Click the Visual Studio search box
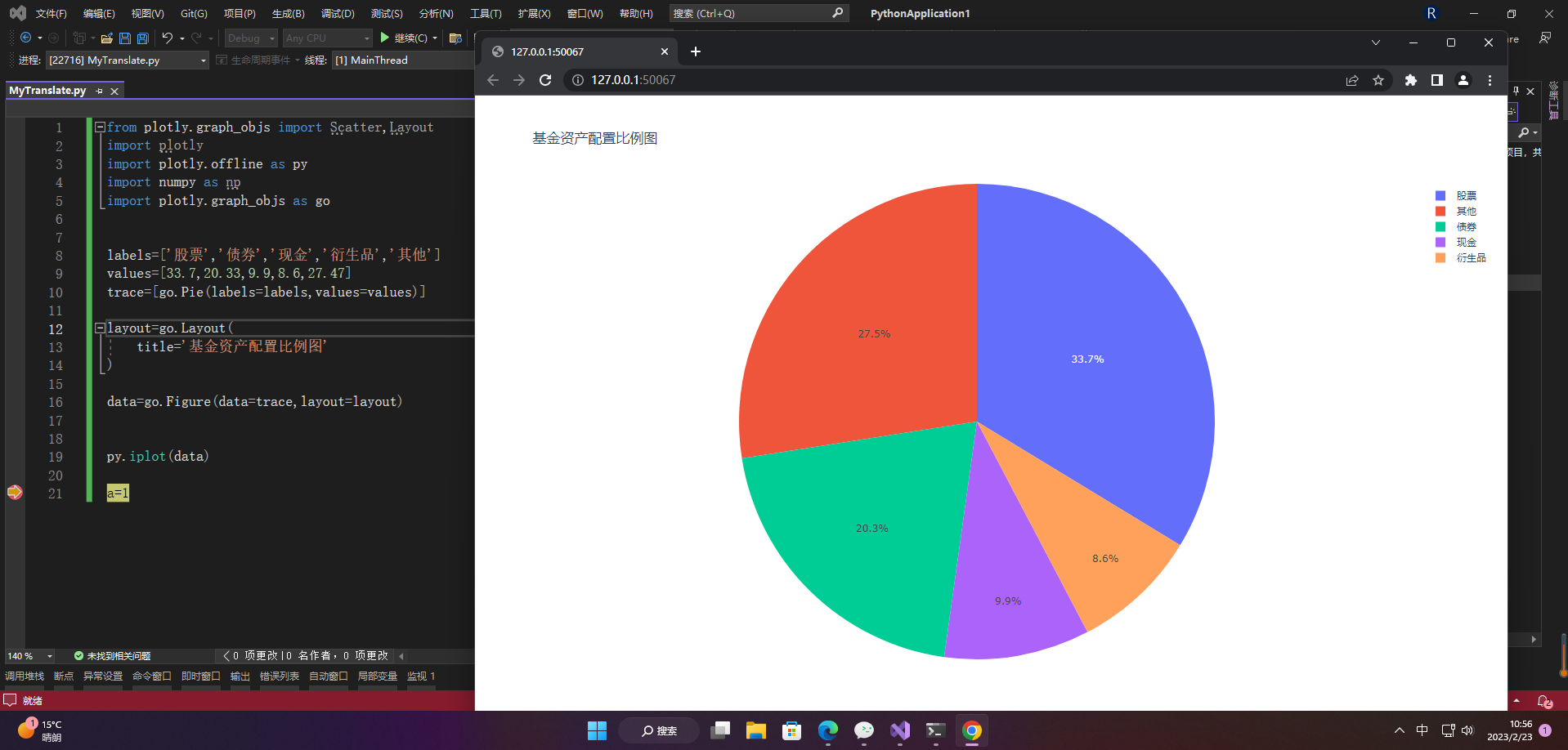This screenshot has height=750, width=1568. click(759, 13)
